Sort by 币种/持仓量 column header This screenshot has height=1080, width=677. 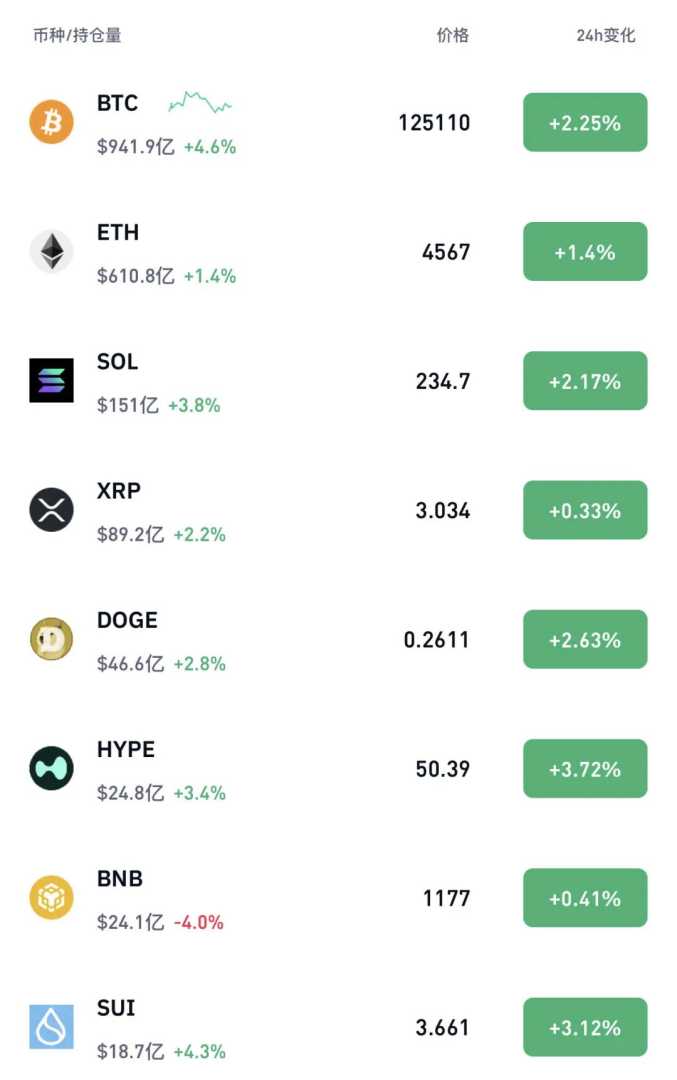point(77,36)
